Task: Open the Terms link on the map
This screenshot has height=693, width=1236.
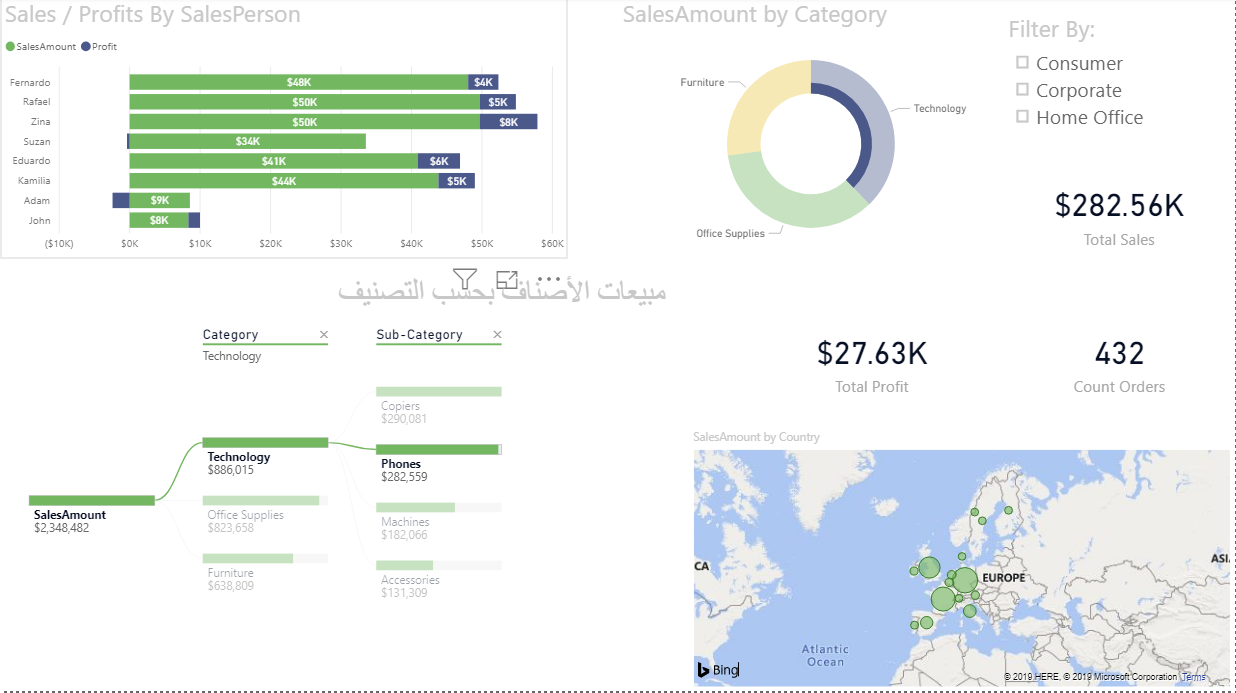Action: (1194, 677)
